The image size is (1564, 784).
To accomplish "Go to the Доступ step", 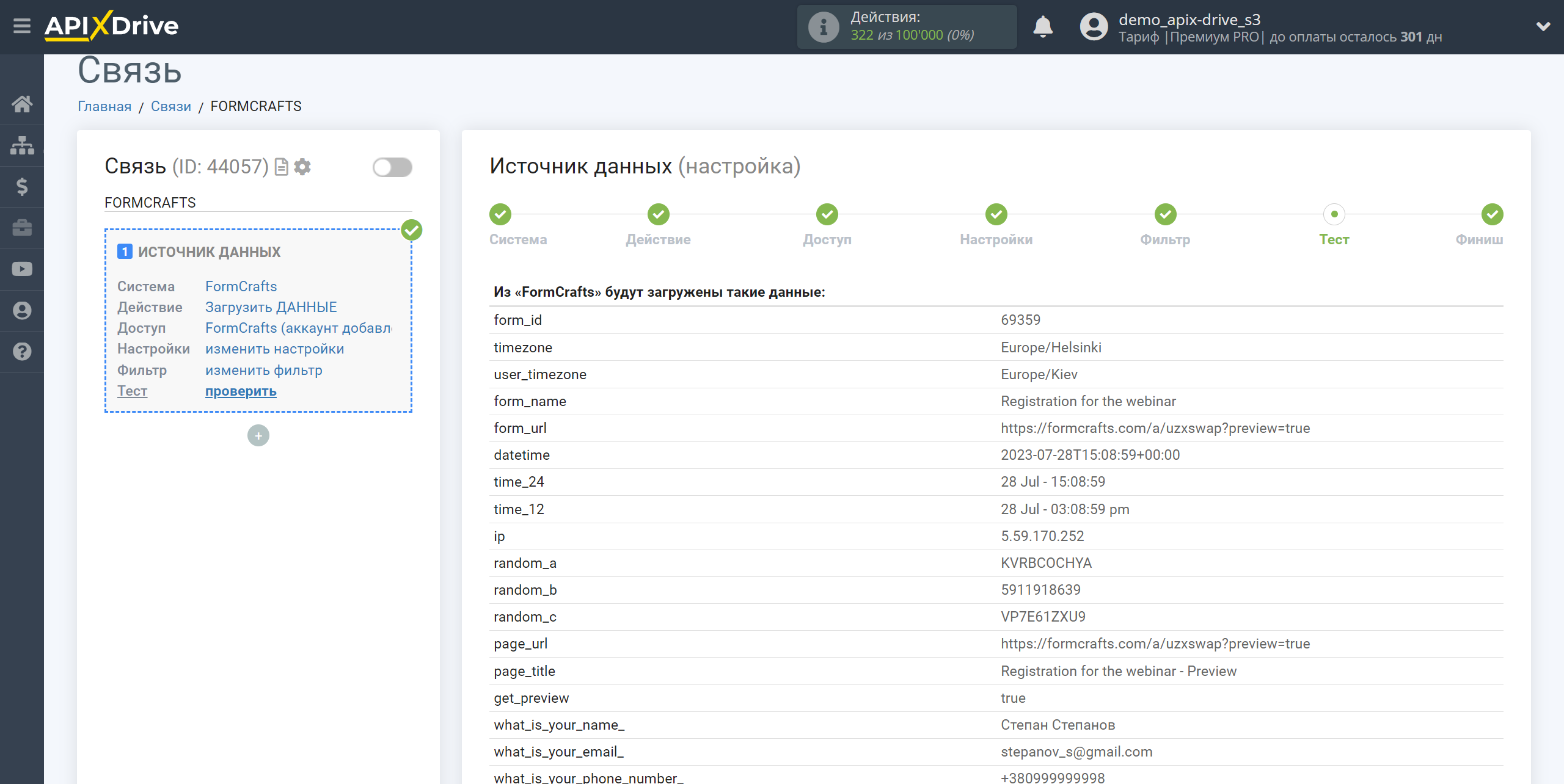I will 827,214.
